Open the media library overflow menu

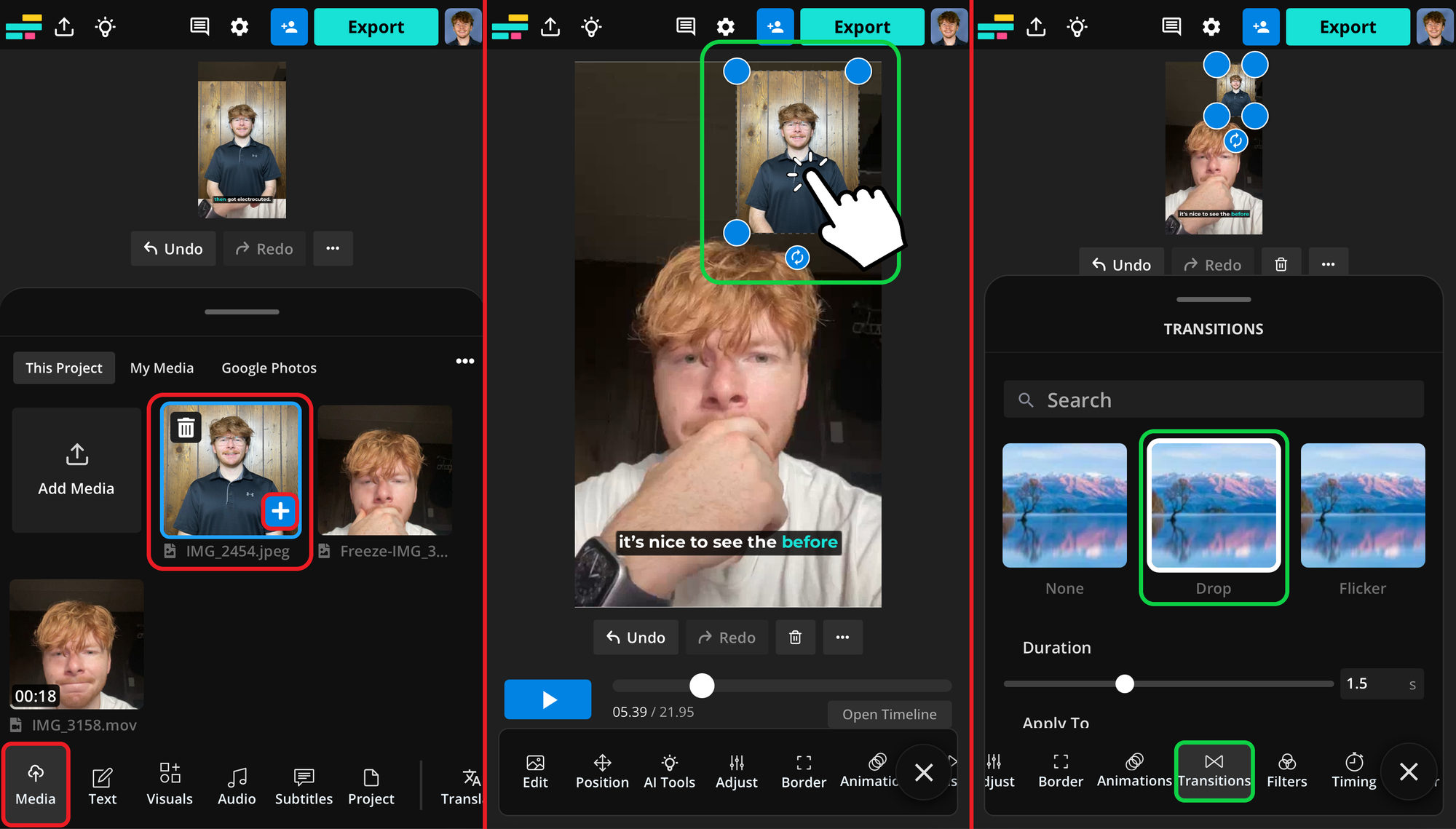click(465, 361)
